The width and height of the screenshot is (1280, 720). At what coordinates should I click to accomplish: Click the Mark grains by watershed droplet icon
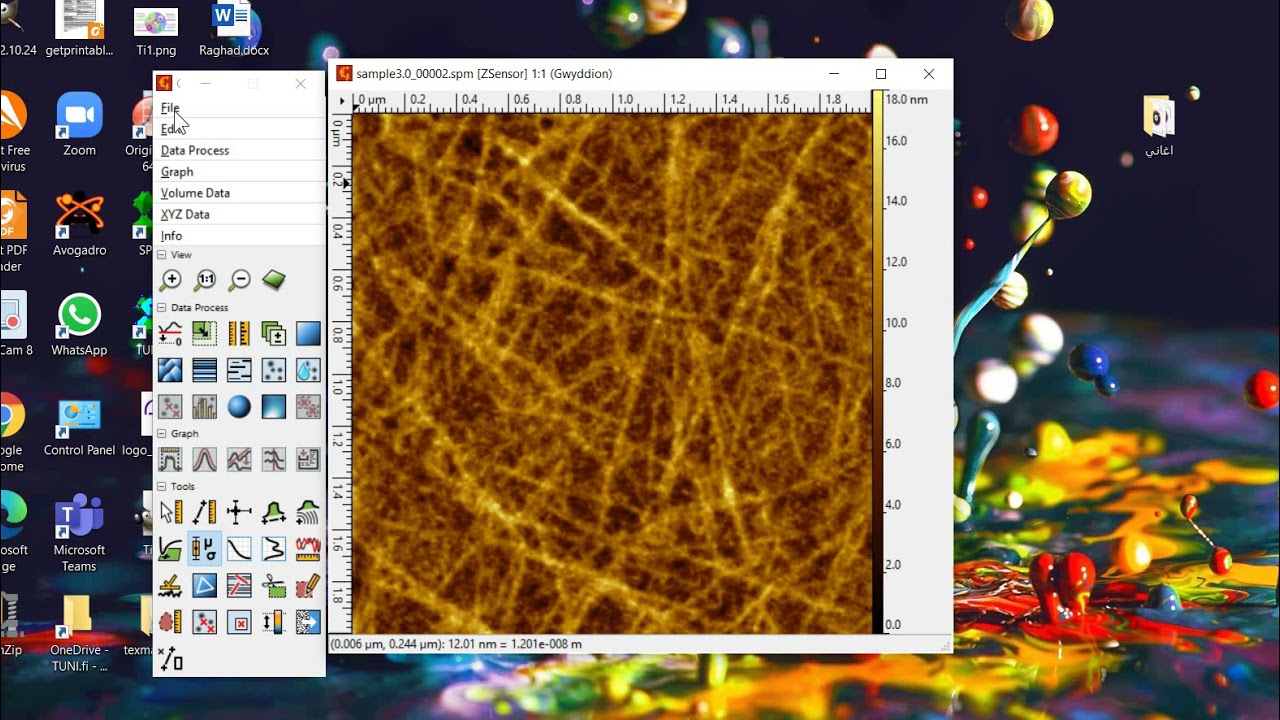[x=308, y=370]
